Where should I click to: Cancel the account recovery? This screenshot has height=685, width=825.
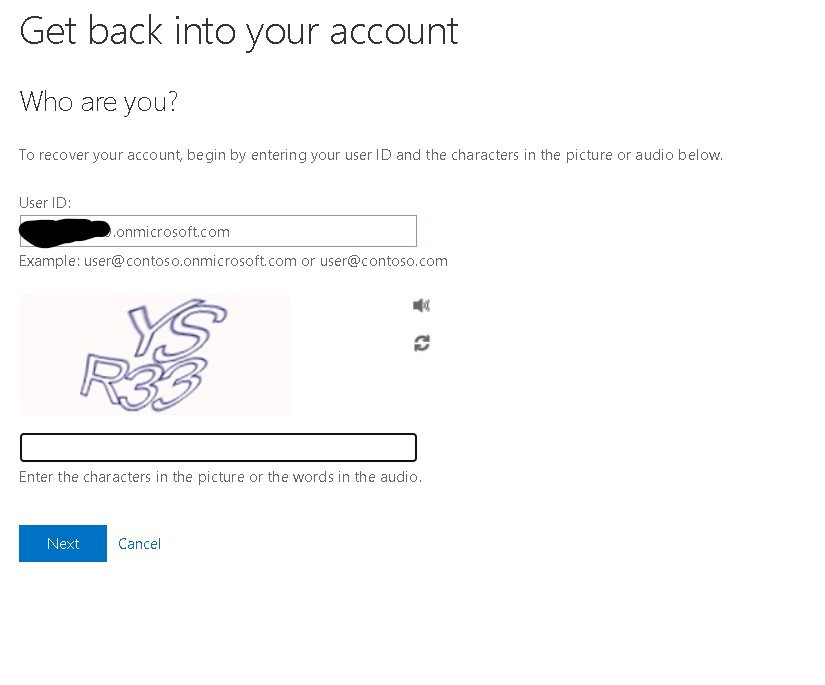139,543
